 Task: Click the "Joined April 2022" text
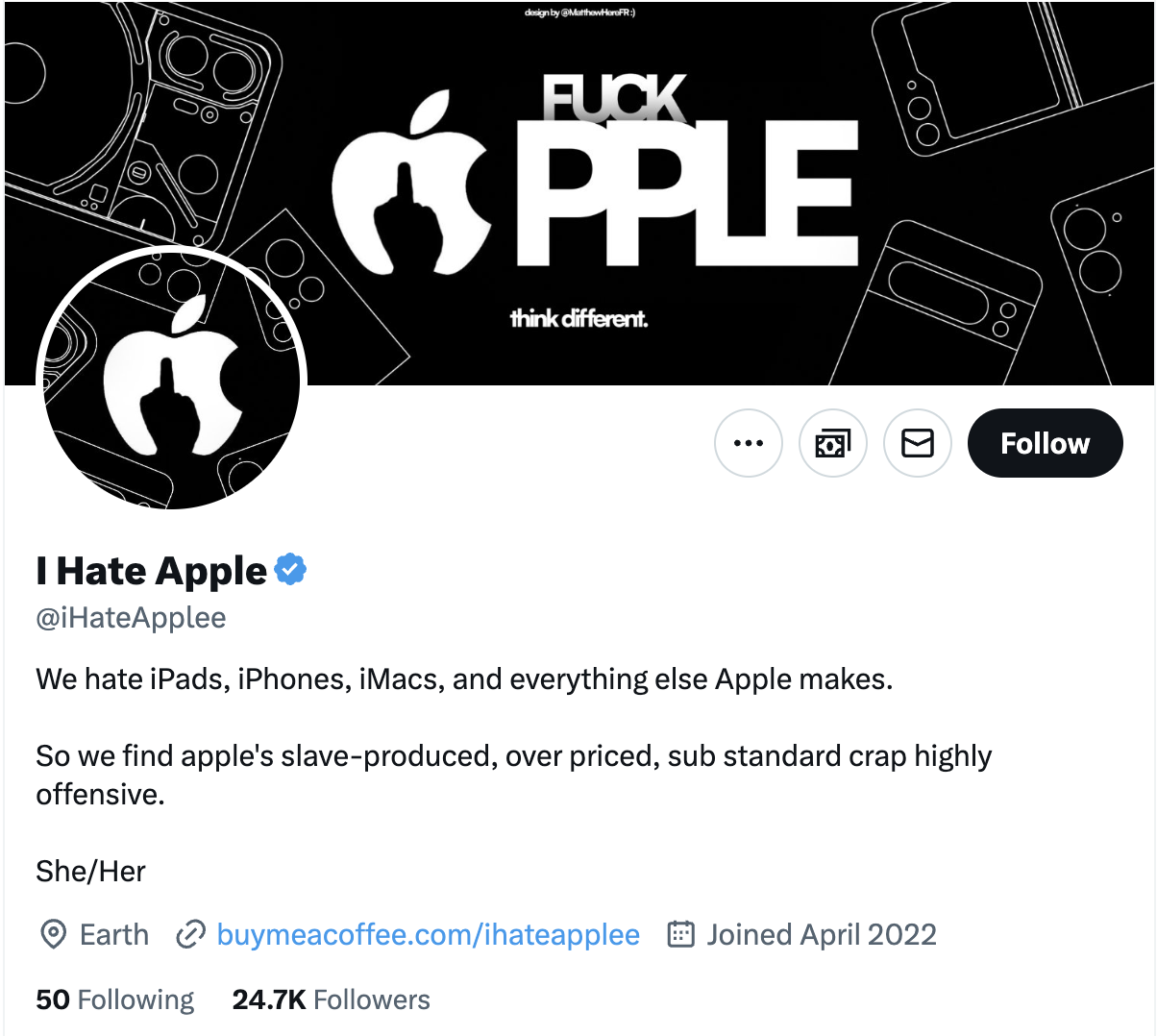(822, 934)
